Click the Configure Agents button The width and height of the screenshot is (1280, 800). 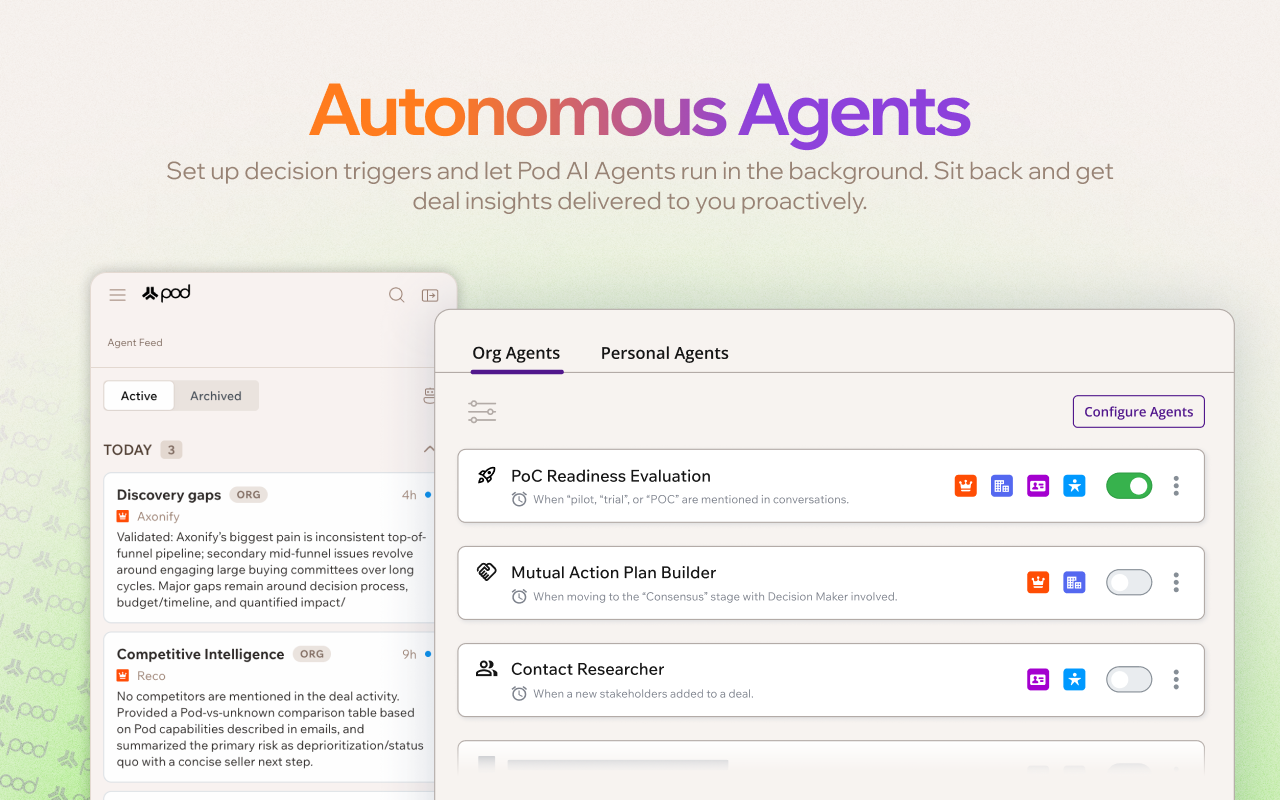click(x=1138, y=412)
